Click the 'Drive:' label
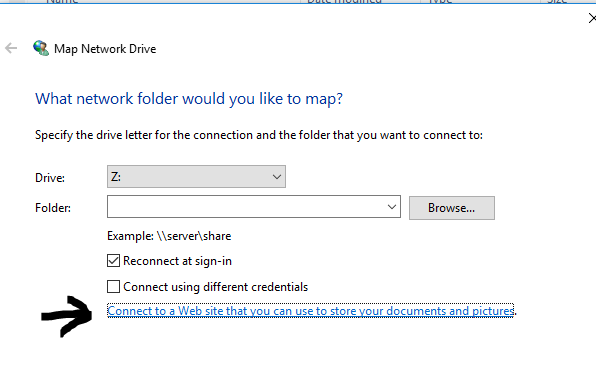 (x=50, y=178)
